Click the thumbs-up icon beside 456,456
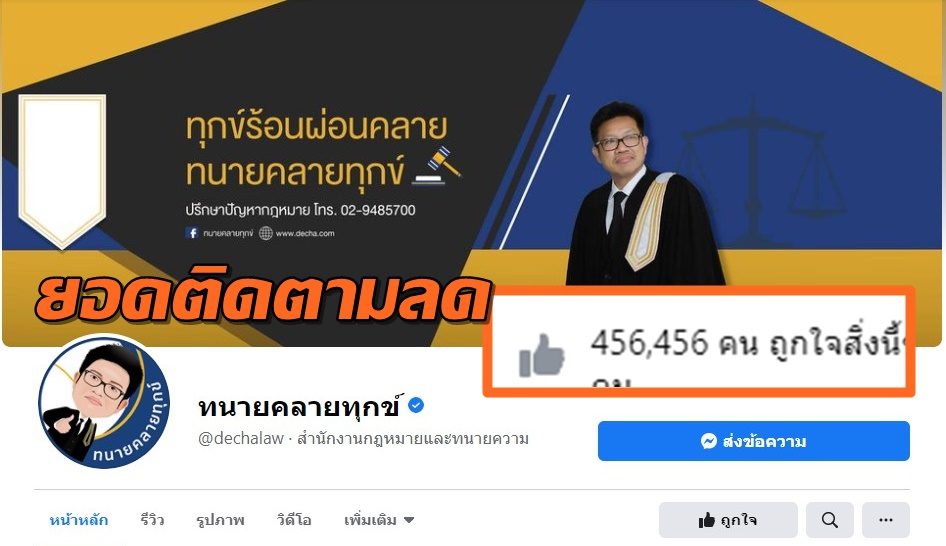946x546 pixels. [x=542, y=356]
